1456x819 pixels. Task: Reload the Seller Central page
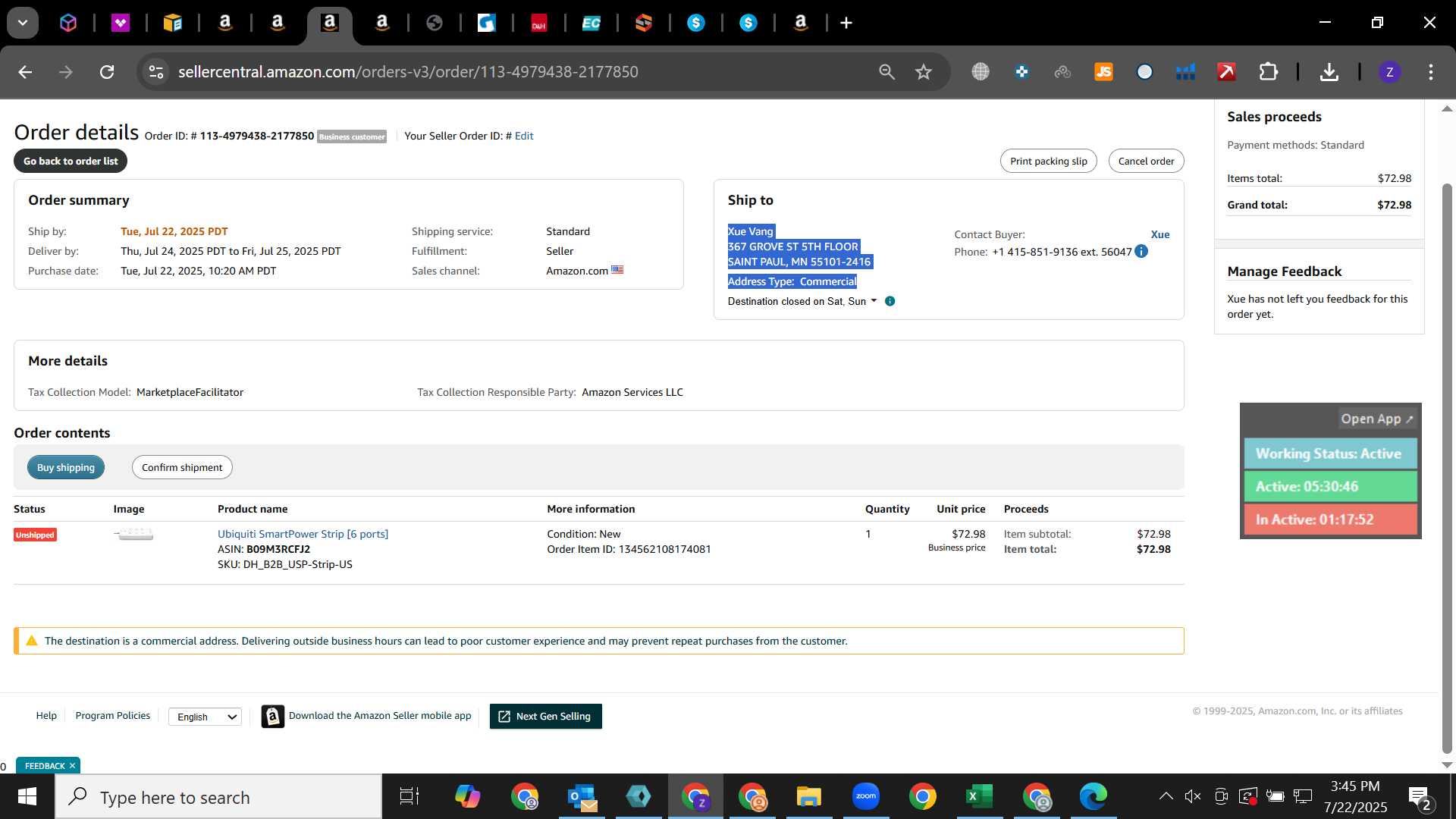click(107, 72)
